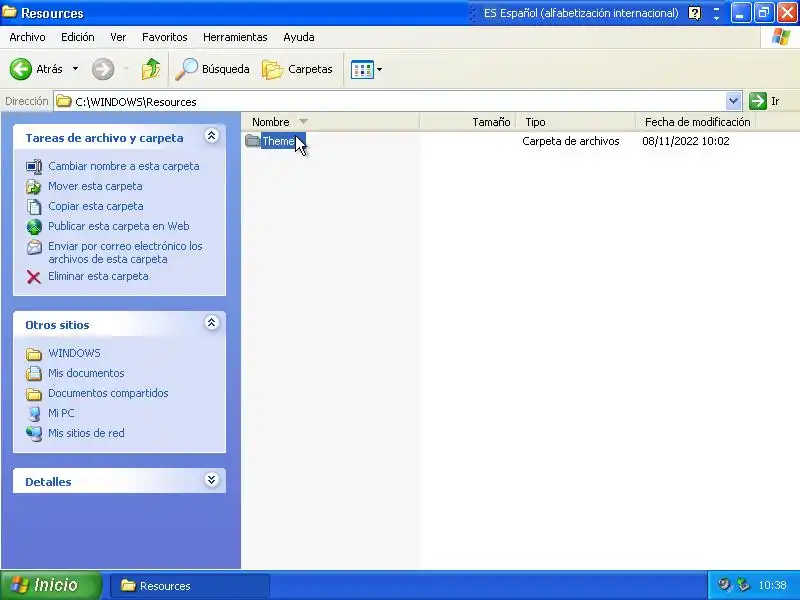Sort by the Nombre column header
Image resolution: width=800 pixels, height=600 pixels.
(x=330, y=122)
